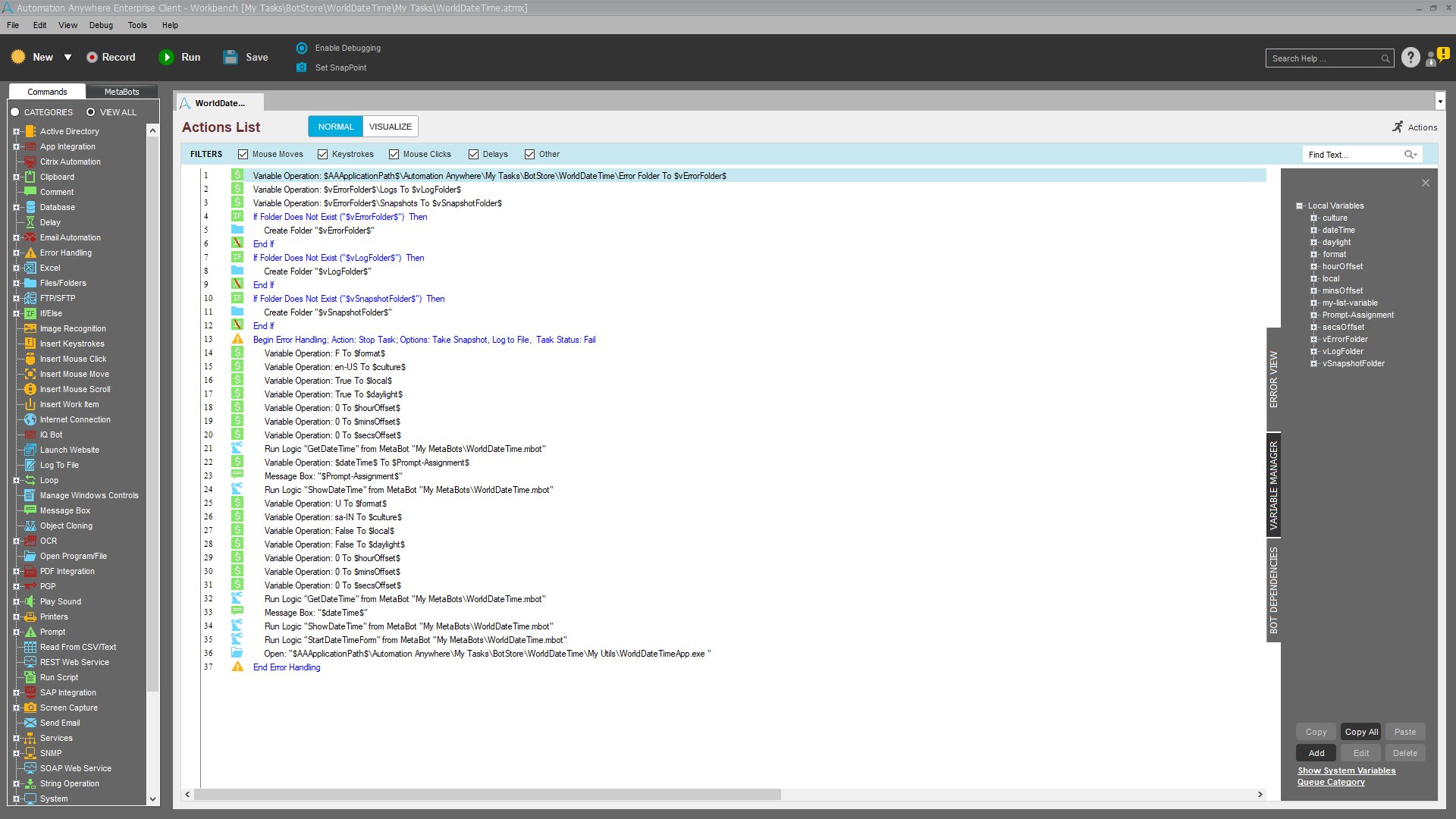Screen dimensions: 1456x819
Task: Open the help question mark icon
Action: coord(1410,58)
